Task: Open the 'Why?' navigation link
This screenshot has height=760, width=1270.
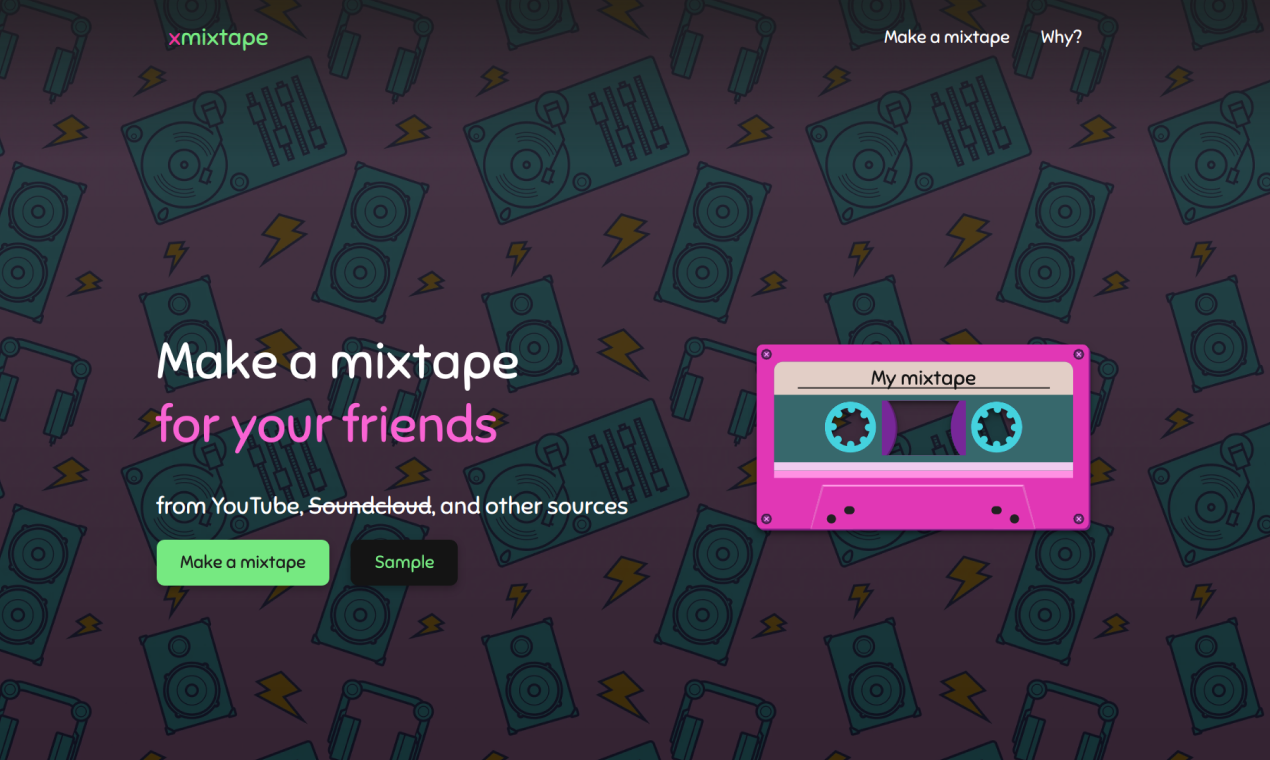Action: 1061,37
